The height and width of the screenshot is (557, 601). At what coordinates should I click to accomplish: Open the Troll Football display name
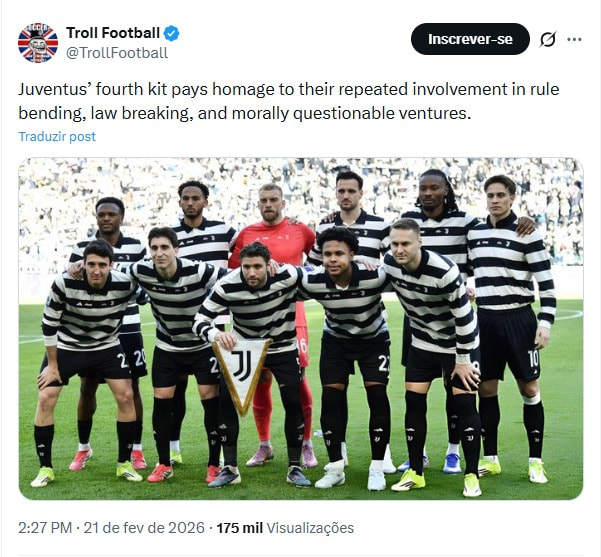112,33
